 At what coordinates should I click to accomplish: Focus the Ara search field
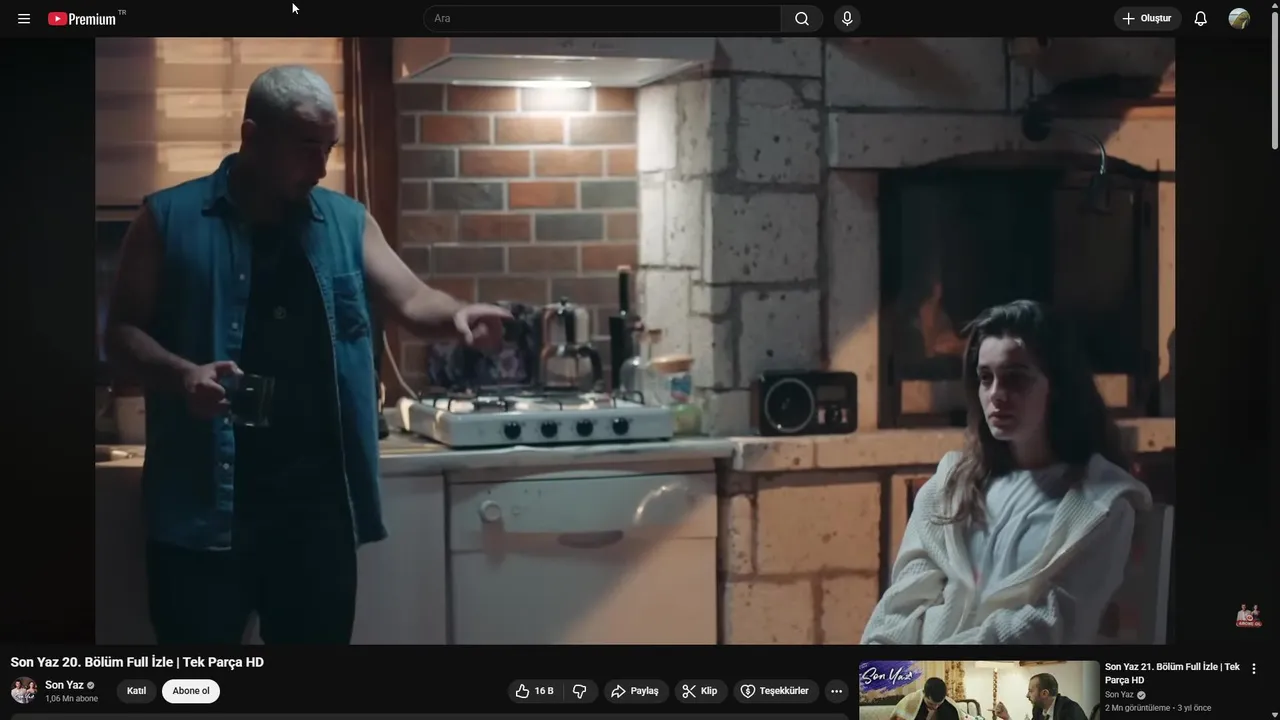click(603, 19)
